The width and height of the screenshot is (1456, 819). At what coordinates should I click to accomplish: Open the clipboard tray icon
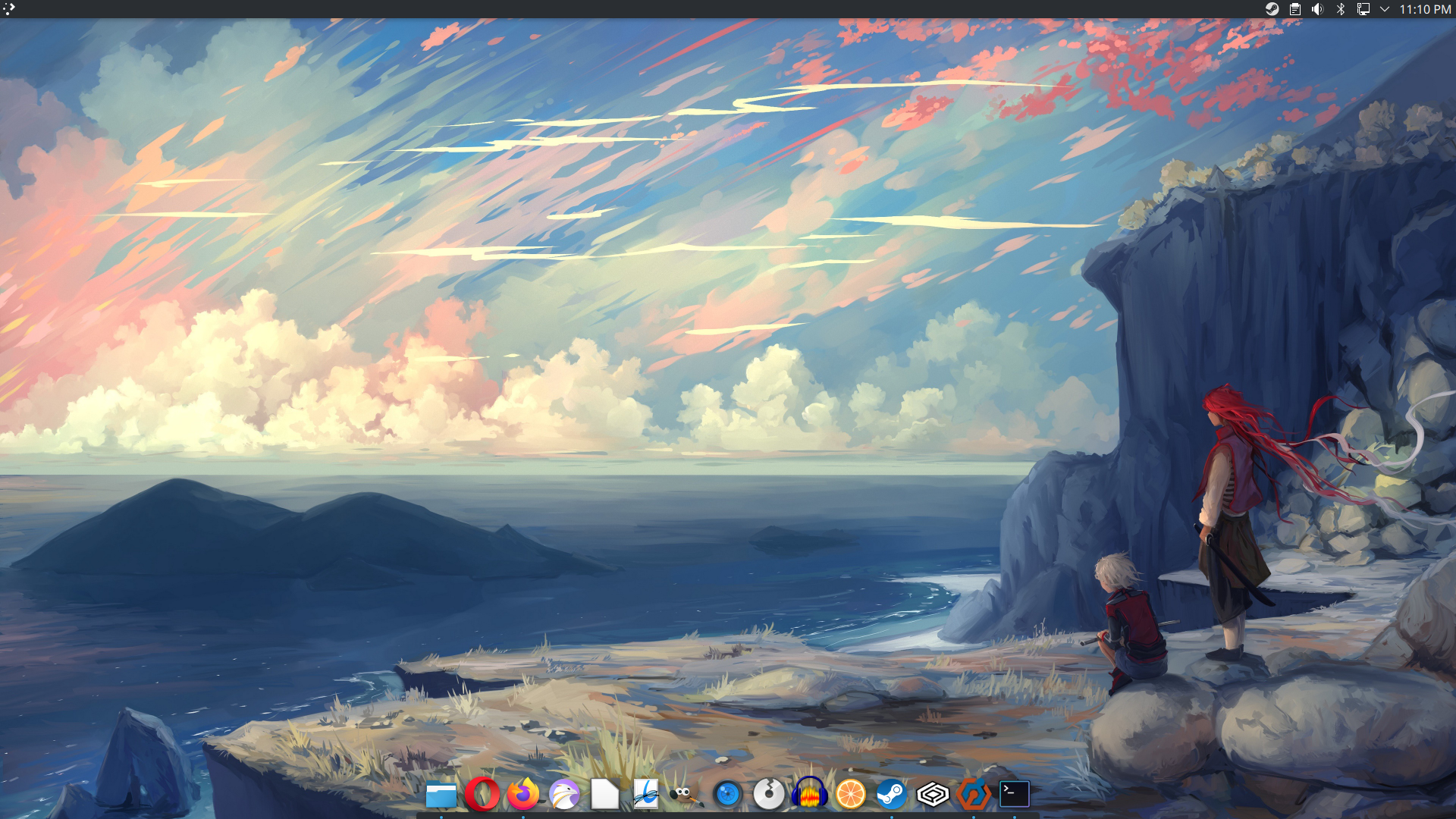pos(1295,9)
